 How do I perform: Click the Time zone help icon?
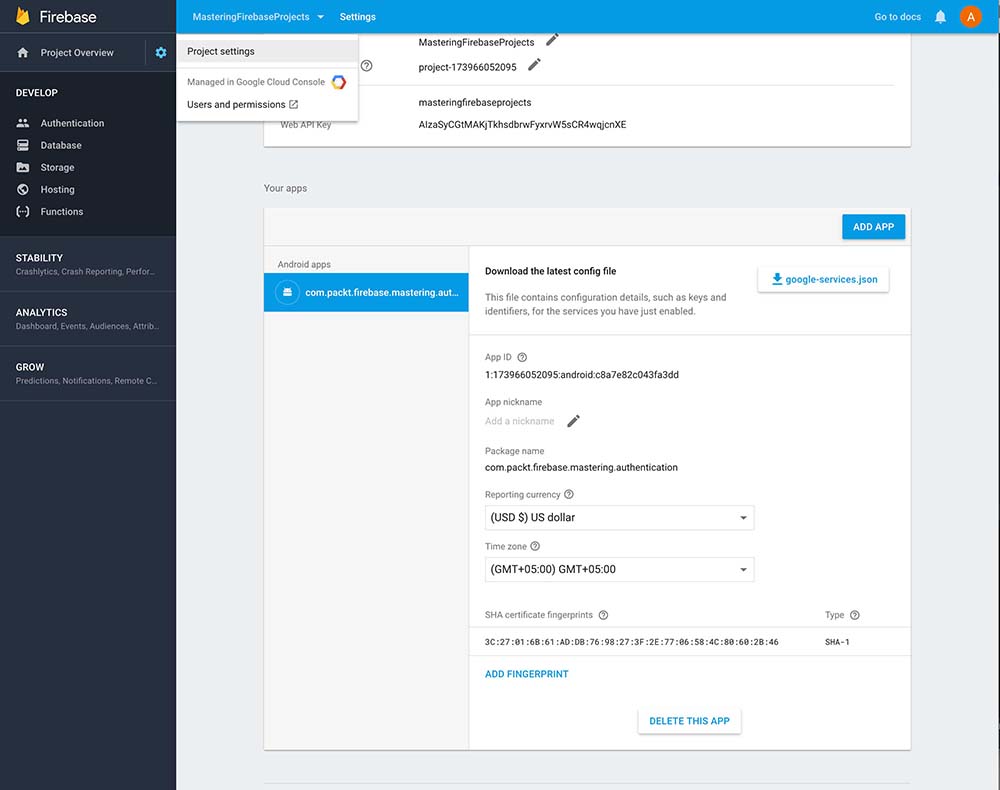coord(535,546)
